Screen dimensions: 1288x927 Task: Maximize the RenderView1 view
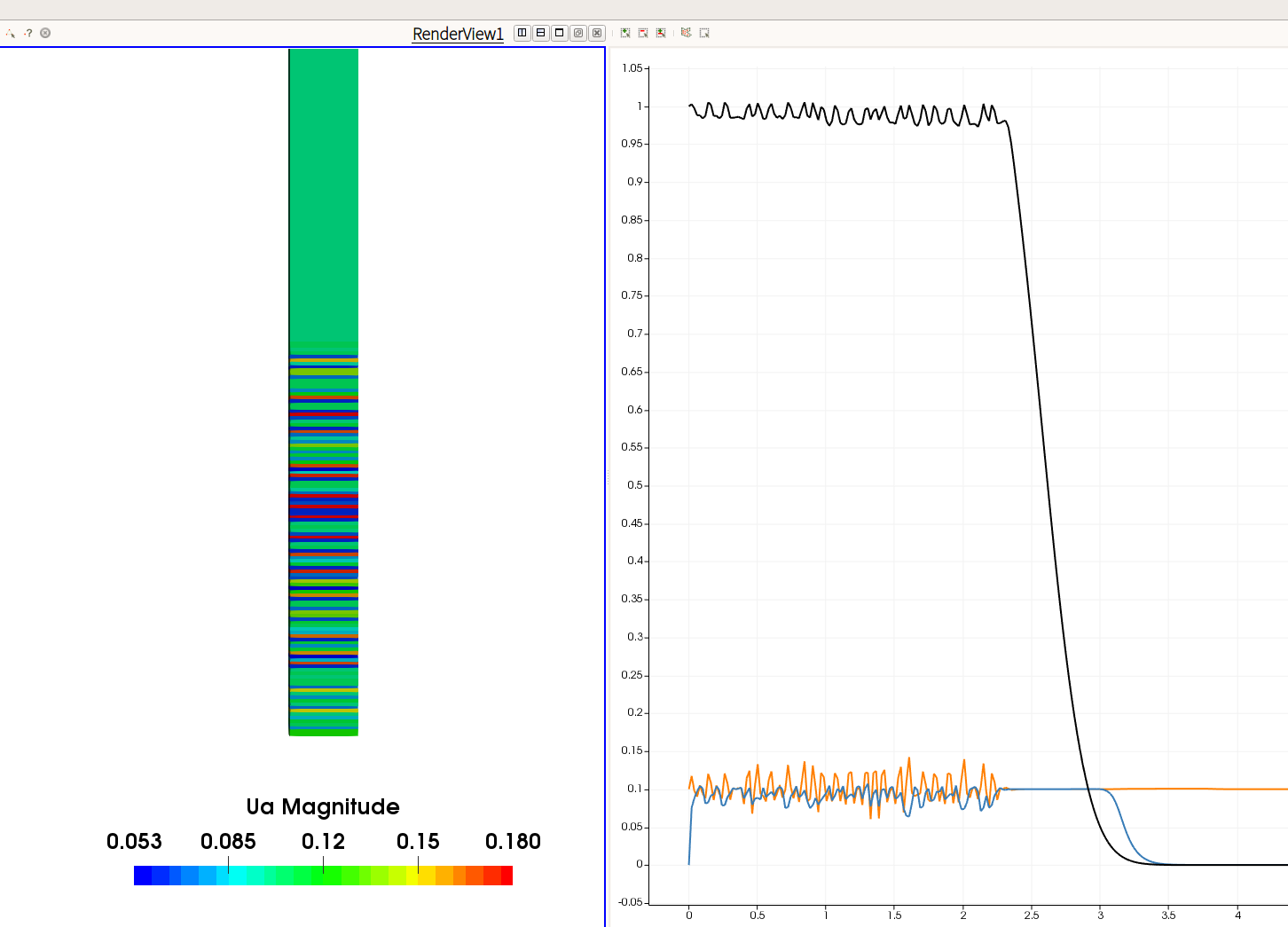[x=560, y=33]
